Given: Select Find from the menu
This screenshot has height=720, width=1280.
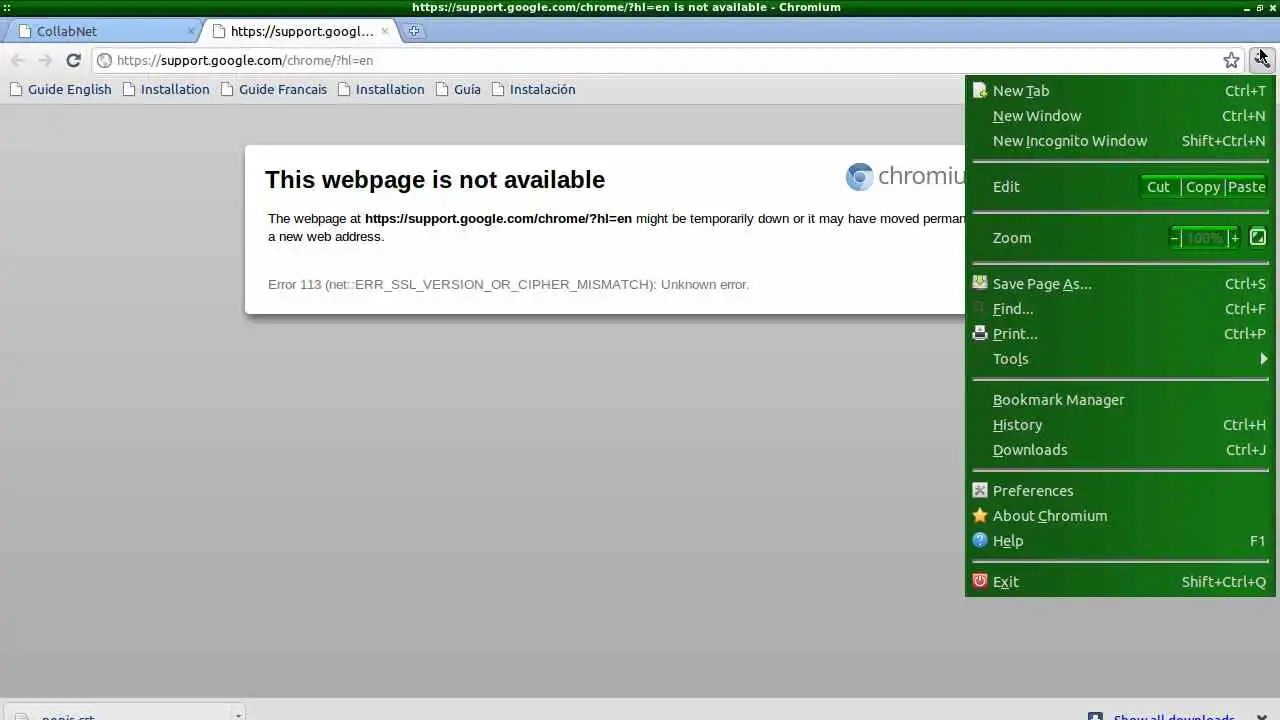Looking at the screenshot, I should 1120,309.
